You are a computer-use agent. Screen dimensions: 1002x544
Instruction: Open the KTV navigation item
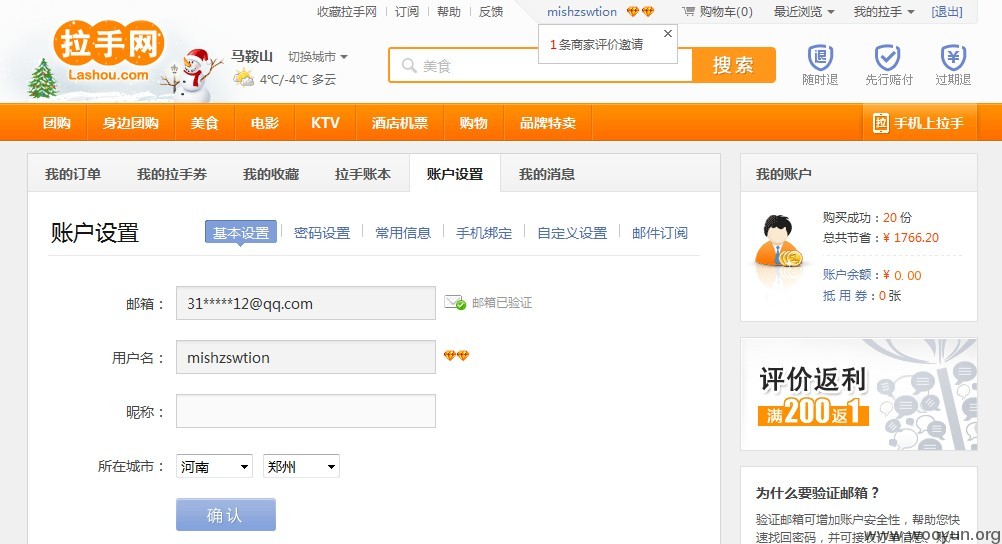pyautogui.click(x=325, y=123)
